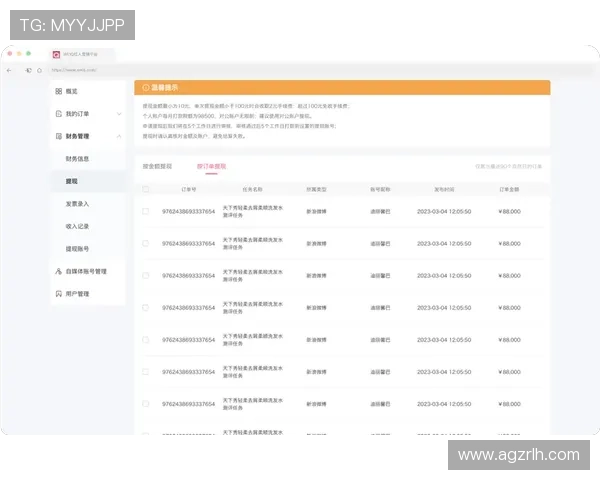Click the 发布时间 column header
The height and width of the screenshot is (480, 600).
coord(444,189)
